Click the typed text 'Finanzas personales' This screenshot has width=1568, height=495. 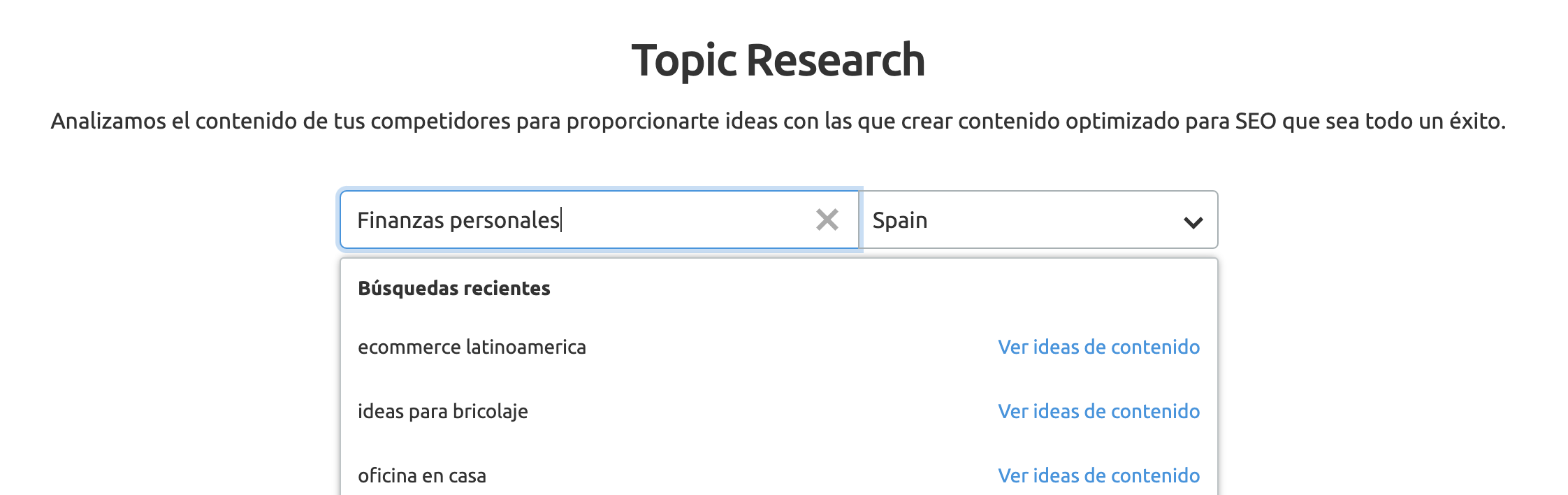pos(458,220)
